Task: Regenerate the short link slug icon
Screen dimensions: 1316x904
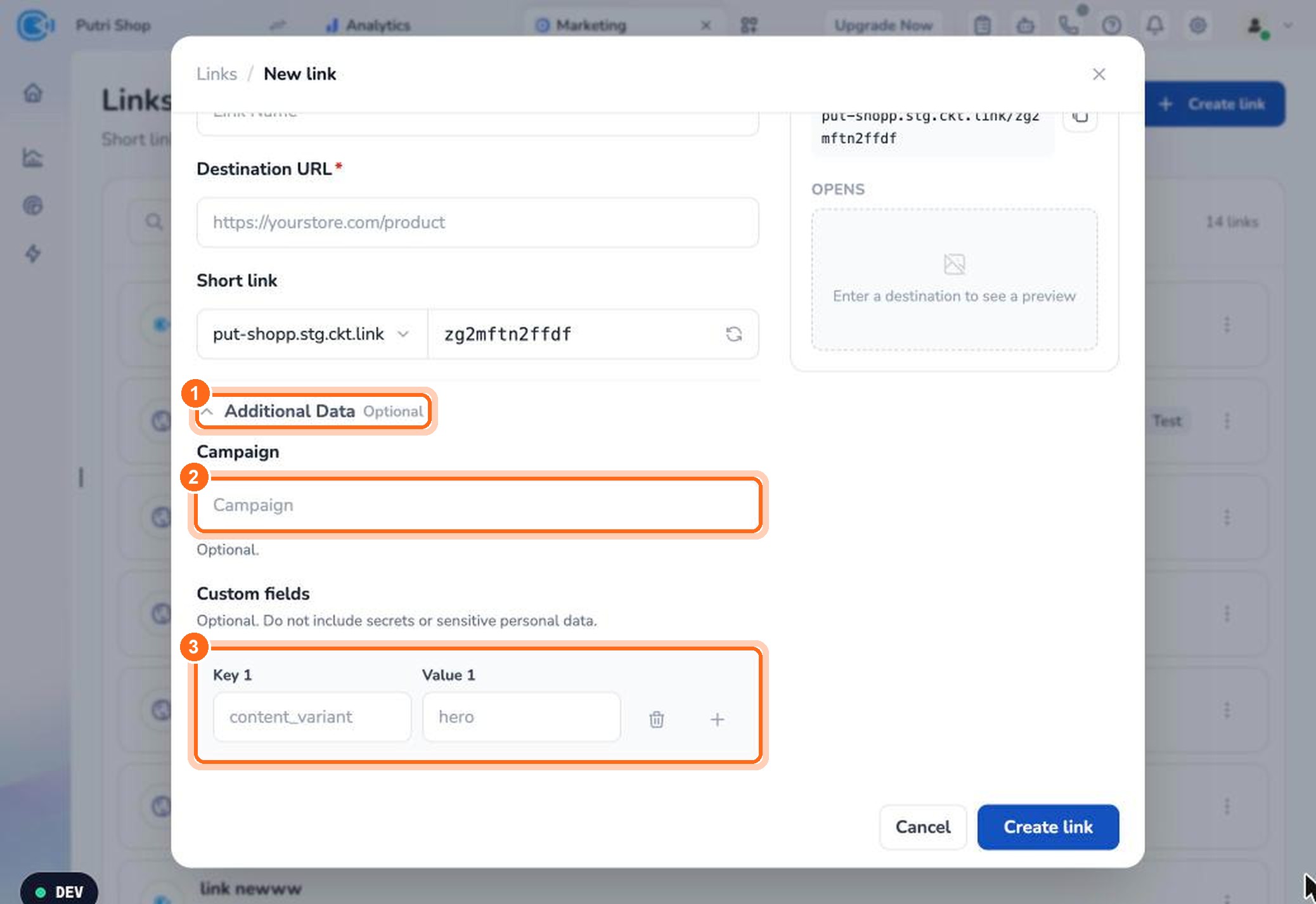Action: click(x=733, y=334)
